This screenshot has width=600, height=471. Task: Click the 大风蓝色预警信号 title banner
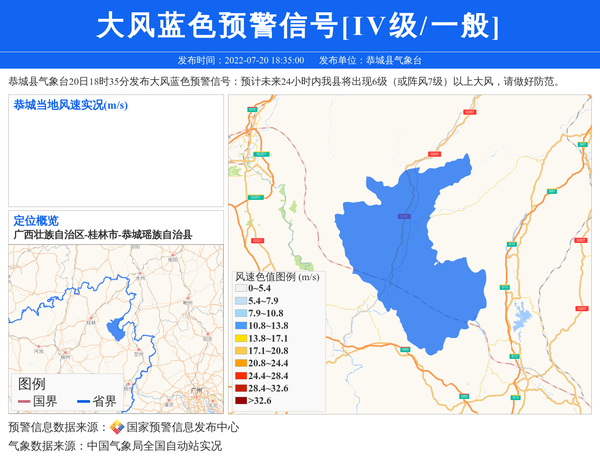pyautogui.click(x=299, y=26)
